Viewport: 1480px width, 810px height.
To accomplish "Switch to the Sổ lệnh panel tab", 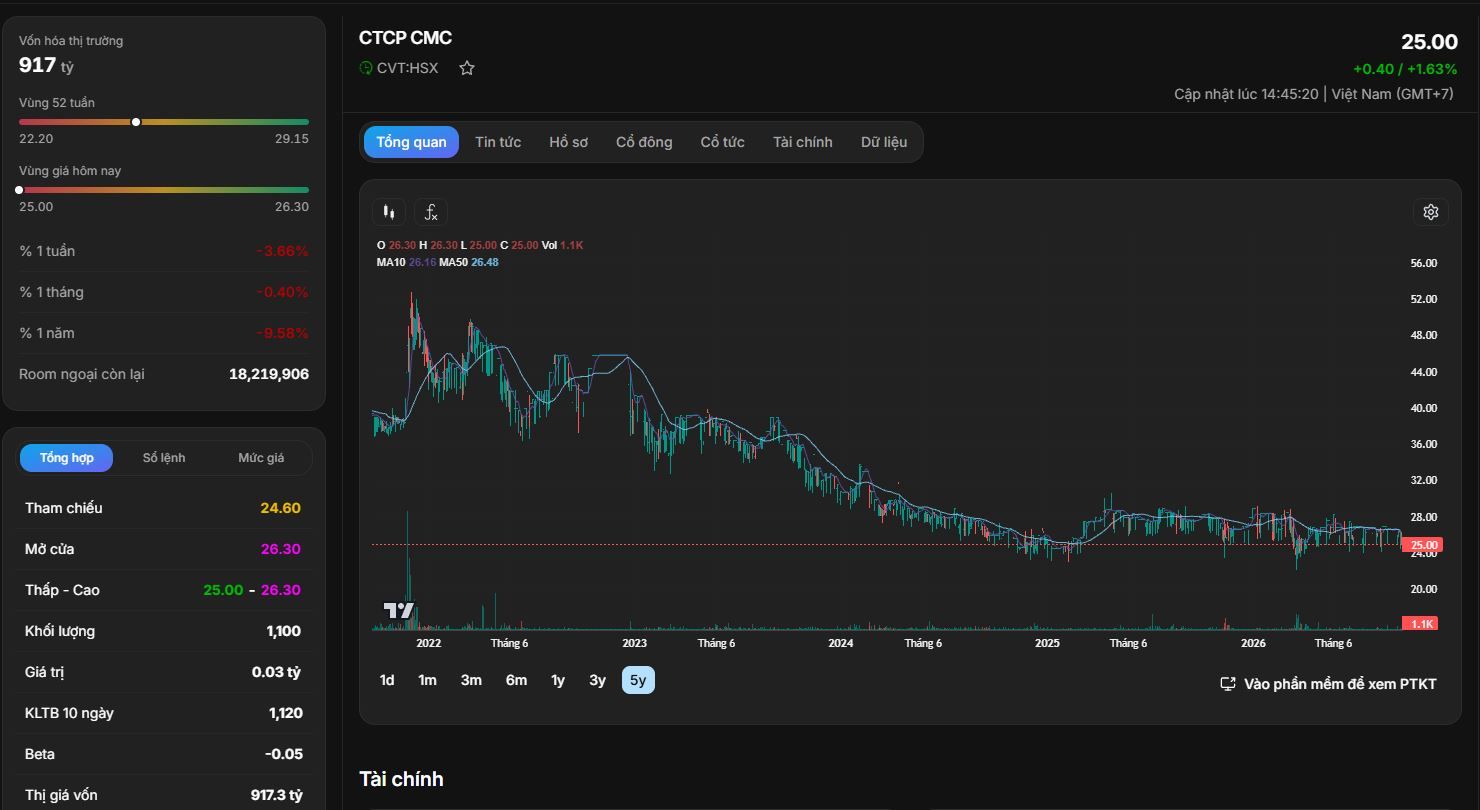I will [x=164, y=458].
